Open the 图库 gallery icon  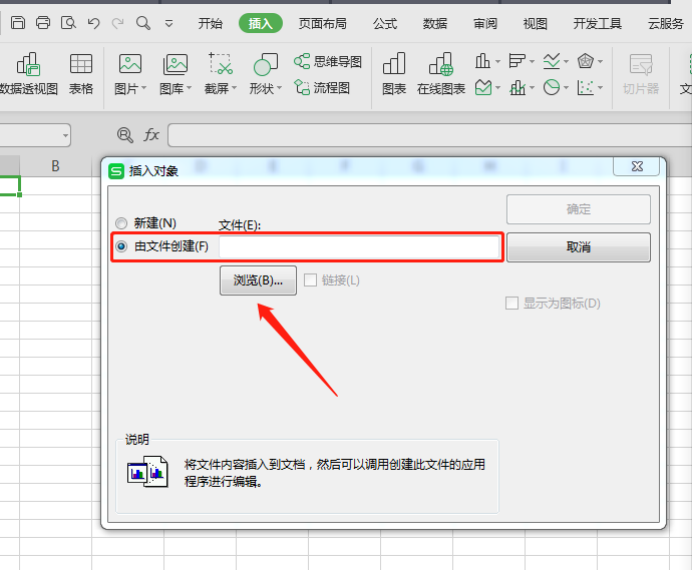coord(175,64)
